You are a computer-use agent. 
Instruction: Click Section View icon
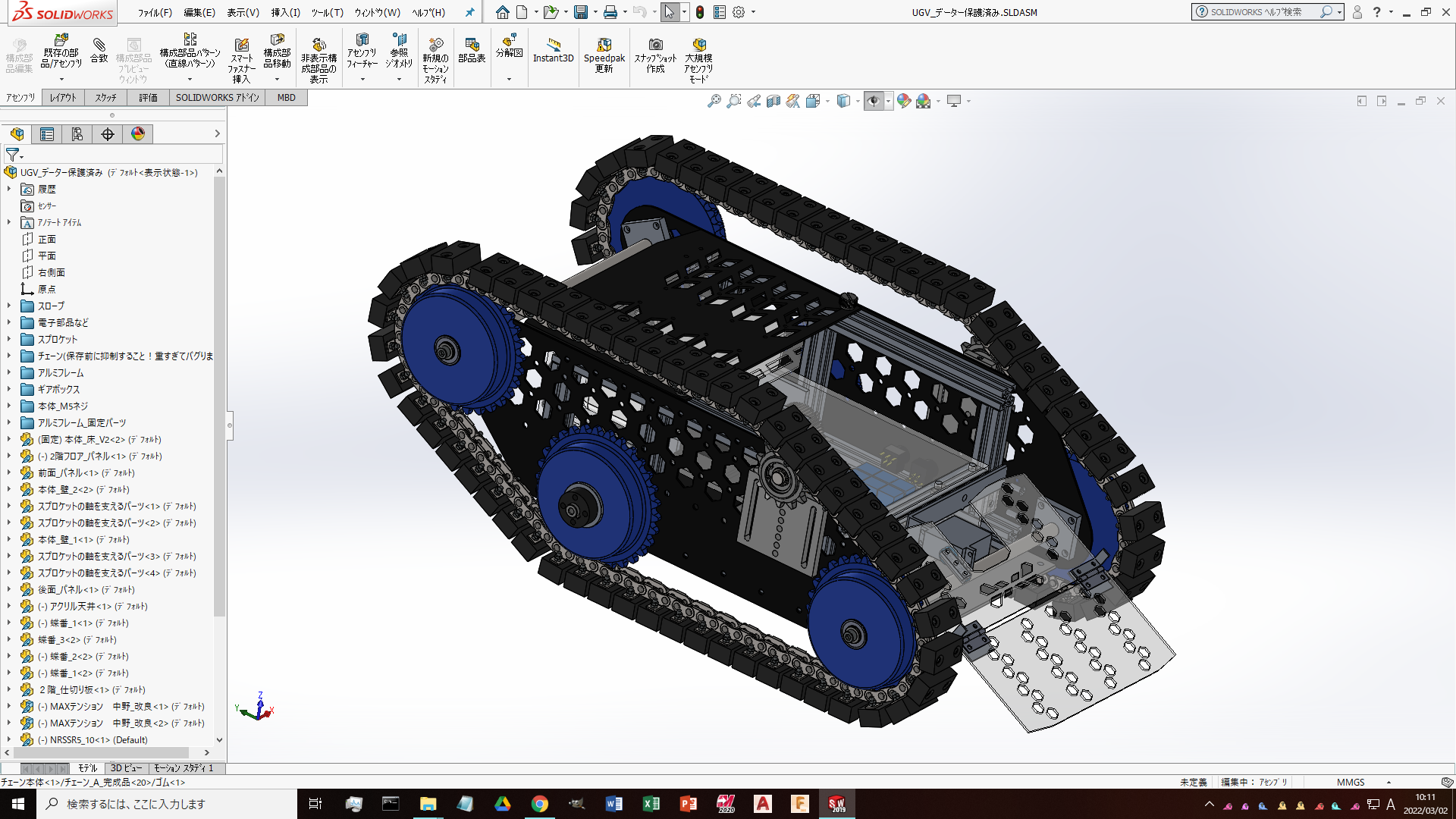[773, 101]
